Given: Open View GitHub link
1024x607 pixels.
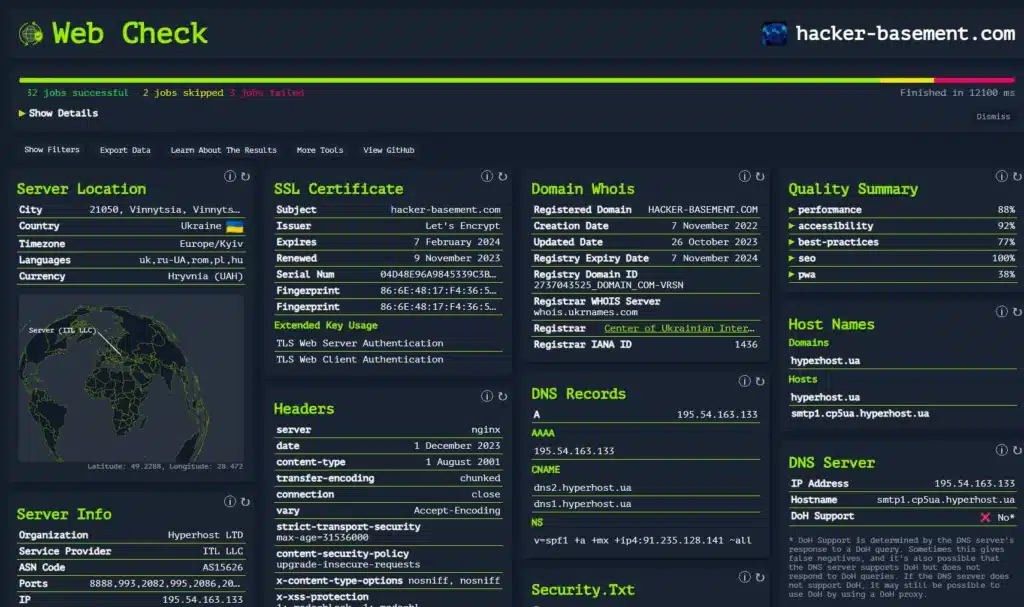Looking at the screenshot, I should (x=389, y=150).
